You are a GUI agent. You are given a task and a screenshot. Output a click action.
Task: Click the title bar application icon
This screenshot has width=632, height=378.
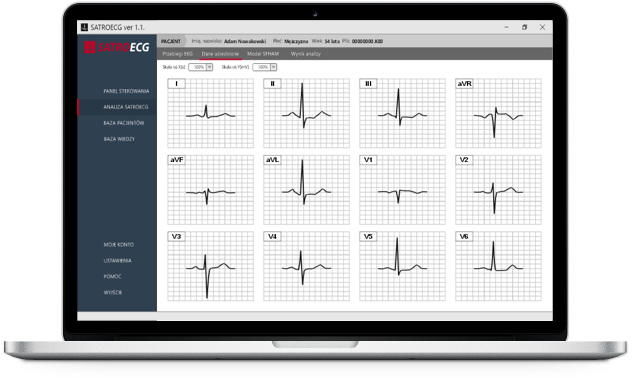[84, 27]
